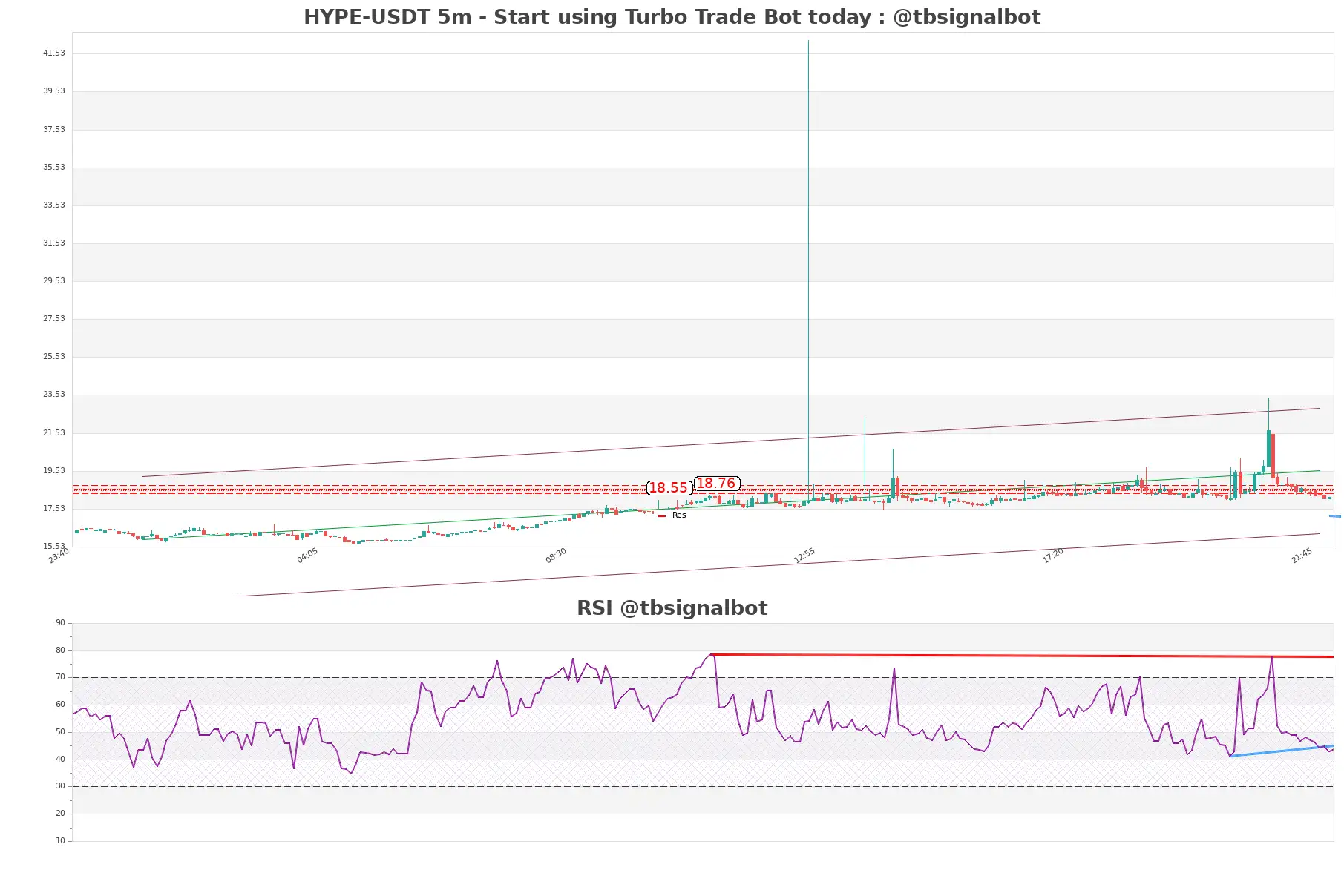Click the 17:20 time axis label

tap(1053, 556)
